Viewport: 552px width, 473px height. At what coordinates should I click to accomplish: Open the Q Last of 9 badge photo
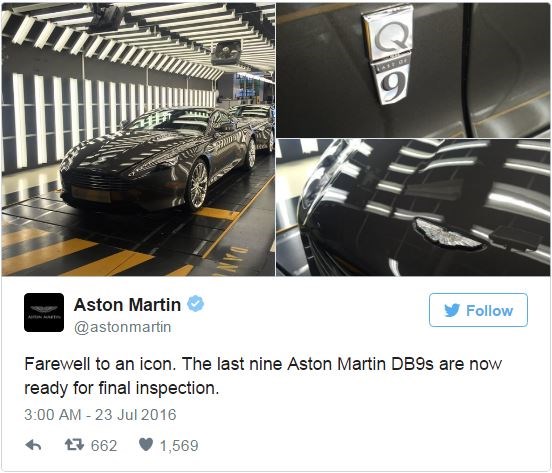point(414,70)
